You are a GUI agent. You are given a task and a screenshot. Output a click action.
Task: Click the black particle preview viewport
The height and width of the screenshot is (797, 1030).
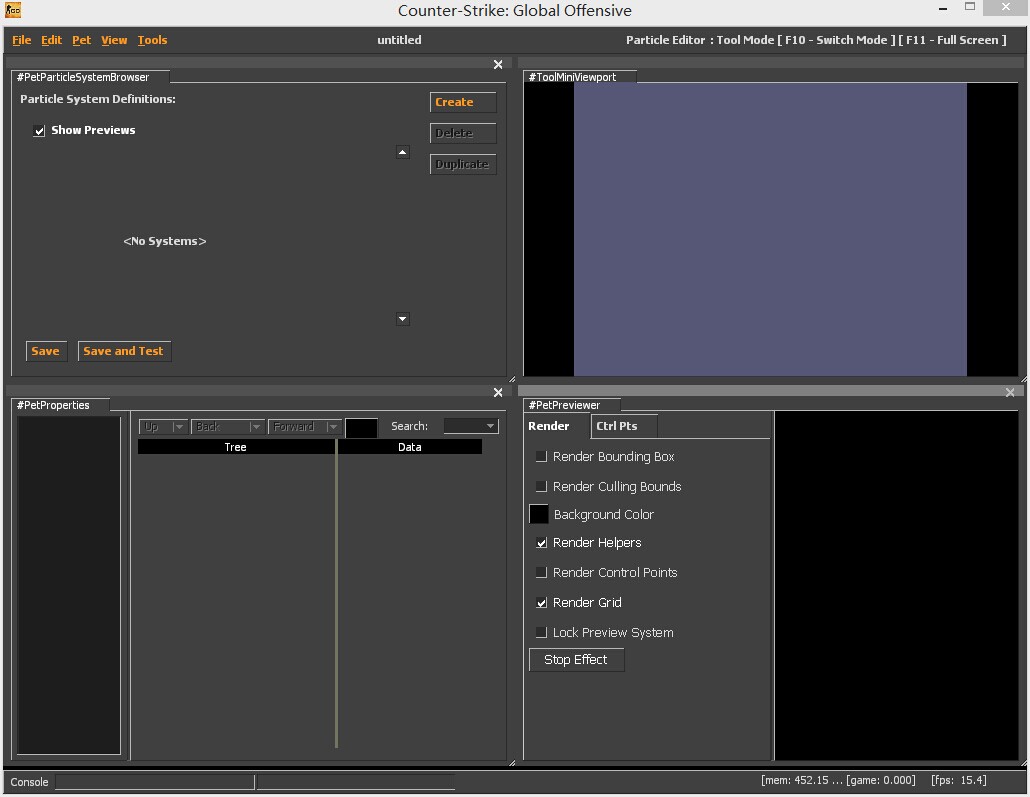pos(897,585)
